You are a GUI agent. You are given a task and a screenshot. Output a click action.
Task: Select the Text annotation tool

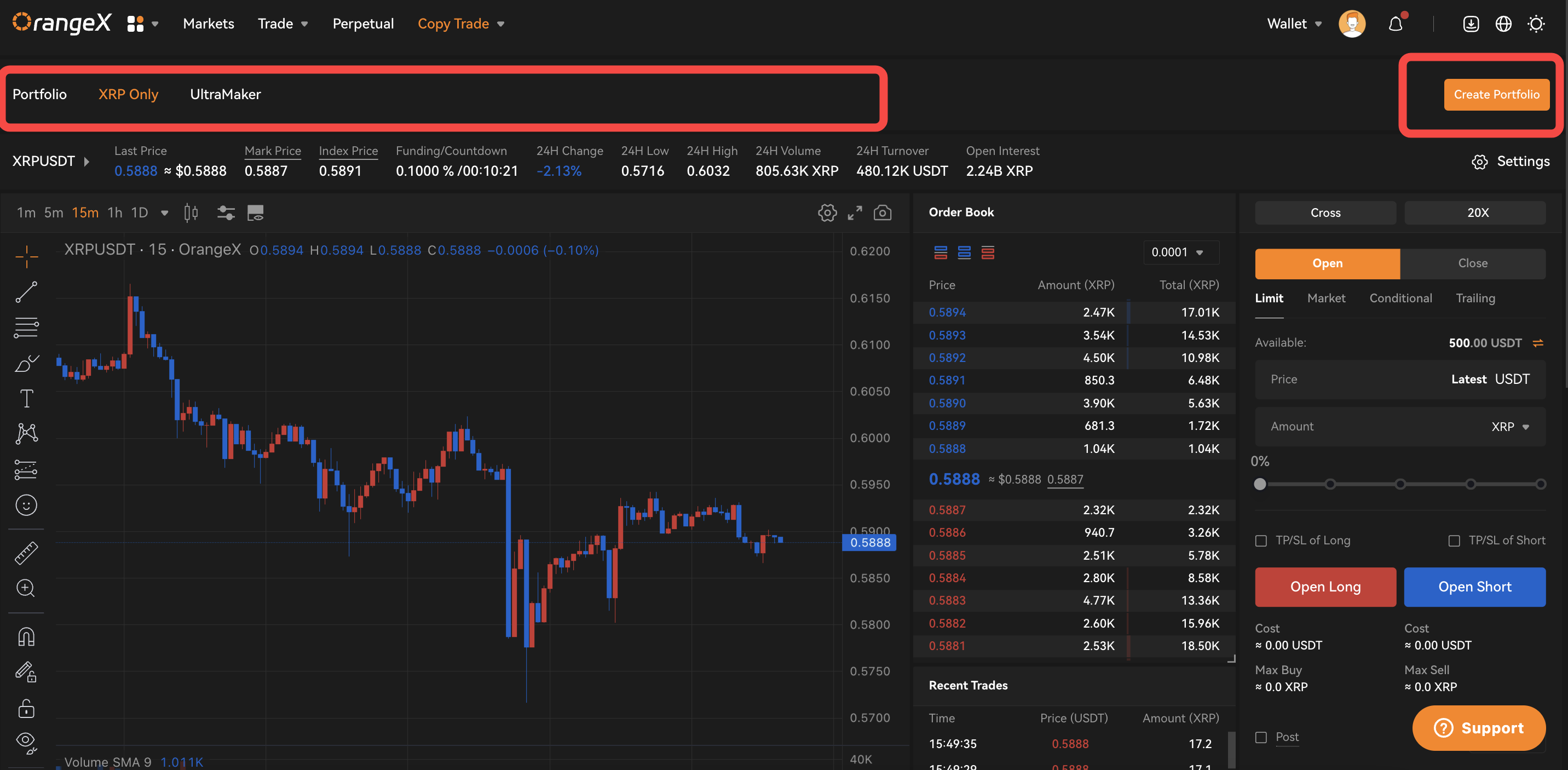pyautogui.click(x=26, y=399)
